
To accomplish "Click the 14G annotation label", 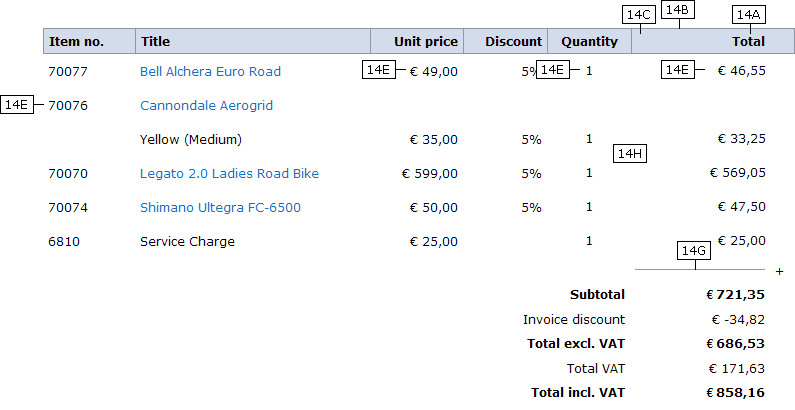I will (x=694, y=251).
